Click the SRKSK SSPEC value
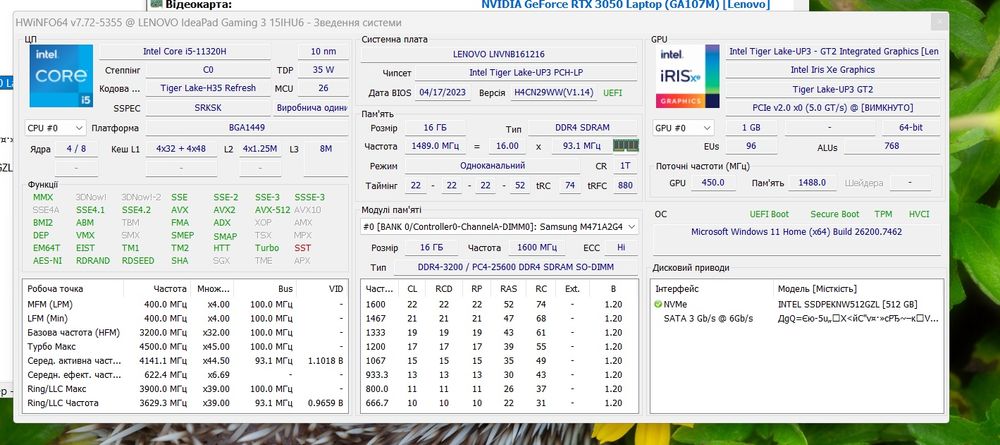Screen dimensions: 1000x445 208,108
